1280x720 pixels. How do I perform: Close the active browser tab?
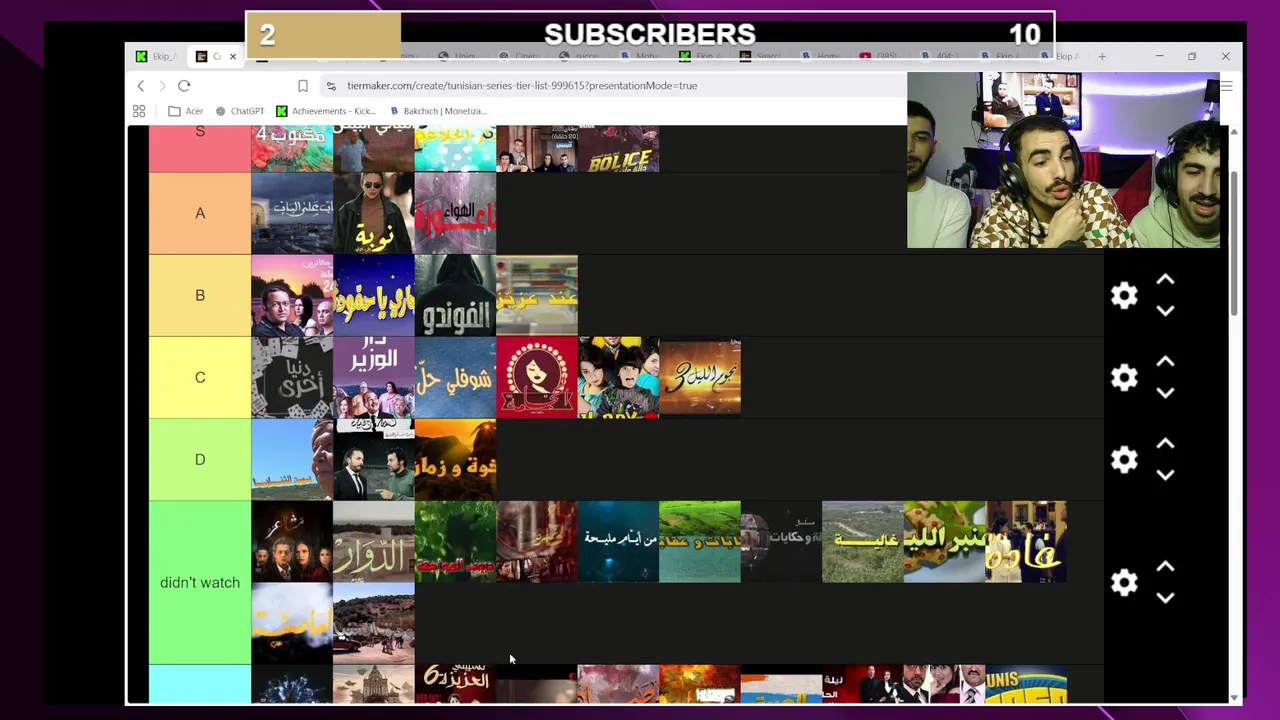click(x=233, y=56)
